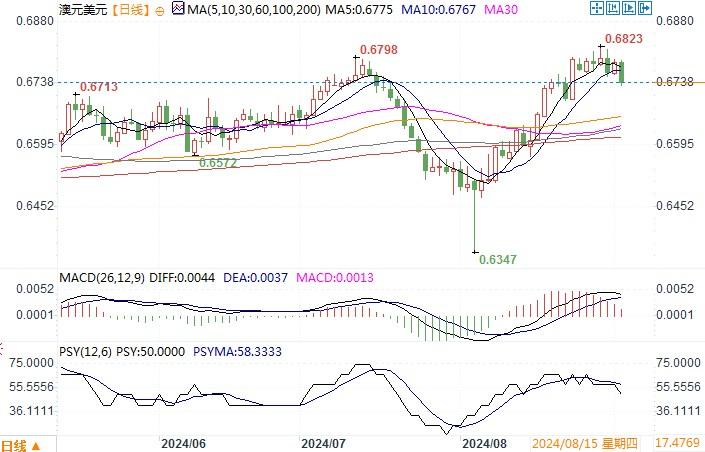Click the PSYMA:58.3333 value

click(237, 352)
